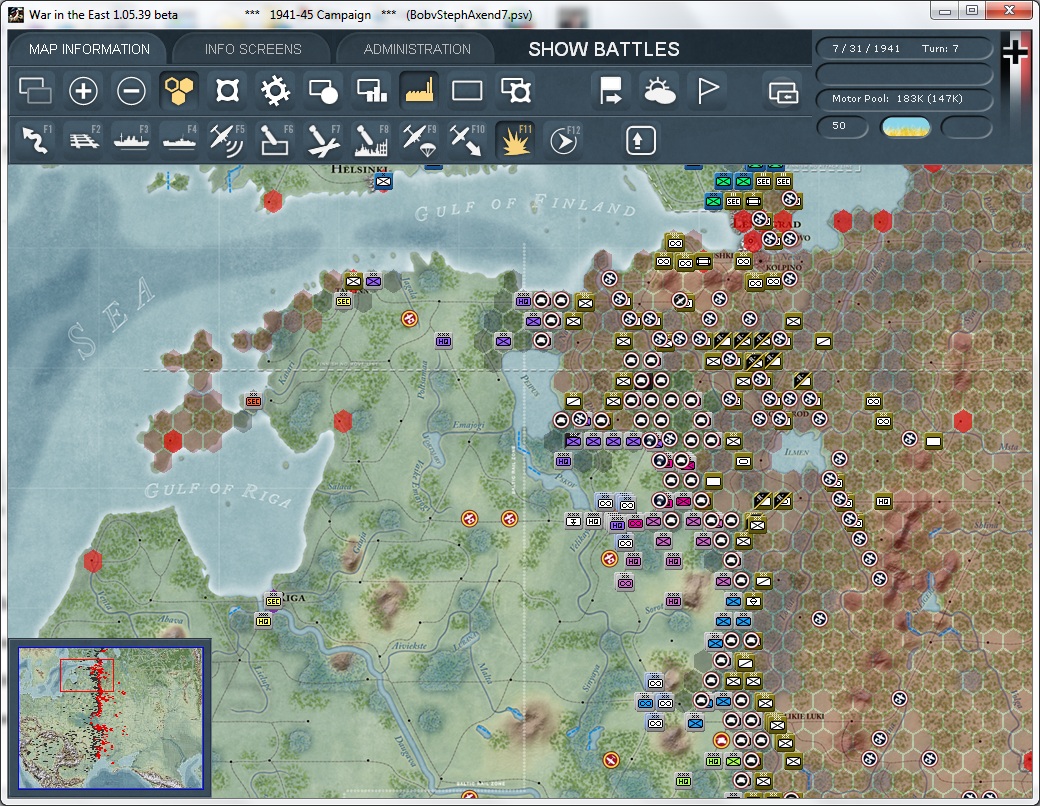Click the minimap in the corner
Screen dimensions: 1040x806
click(111, 718)
